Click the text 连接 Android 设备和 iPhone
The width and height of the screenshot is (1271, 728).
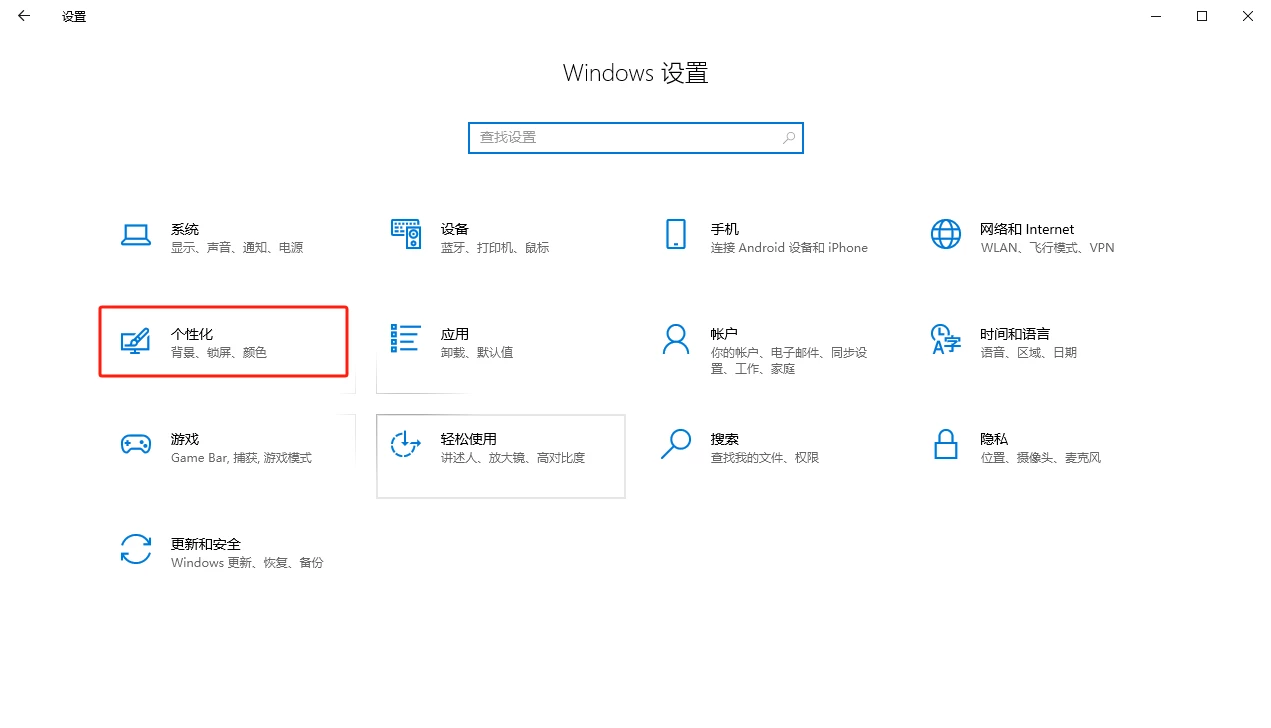click(x=789, y=248)
